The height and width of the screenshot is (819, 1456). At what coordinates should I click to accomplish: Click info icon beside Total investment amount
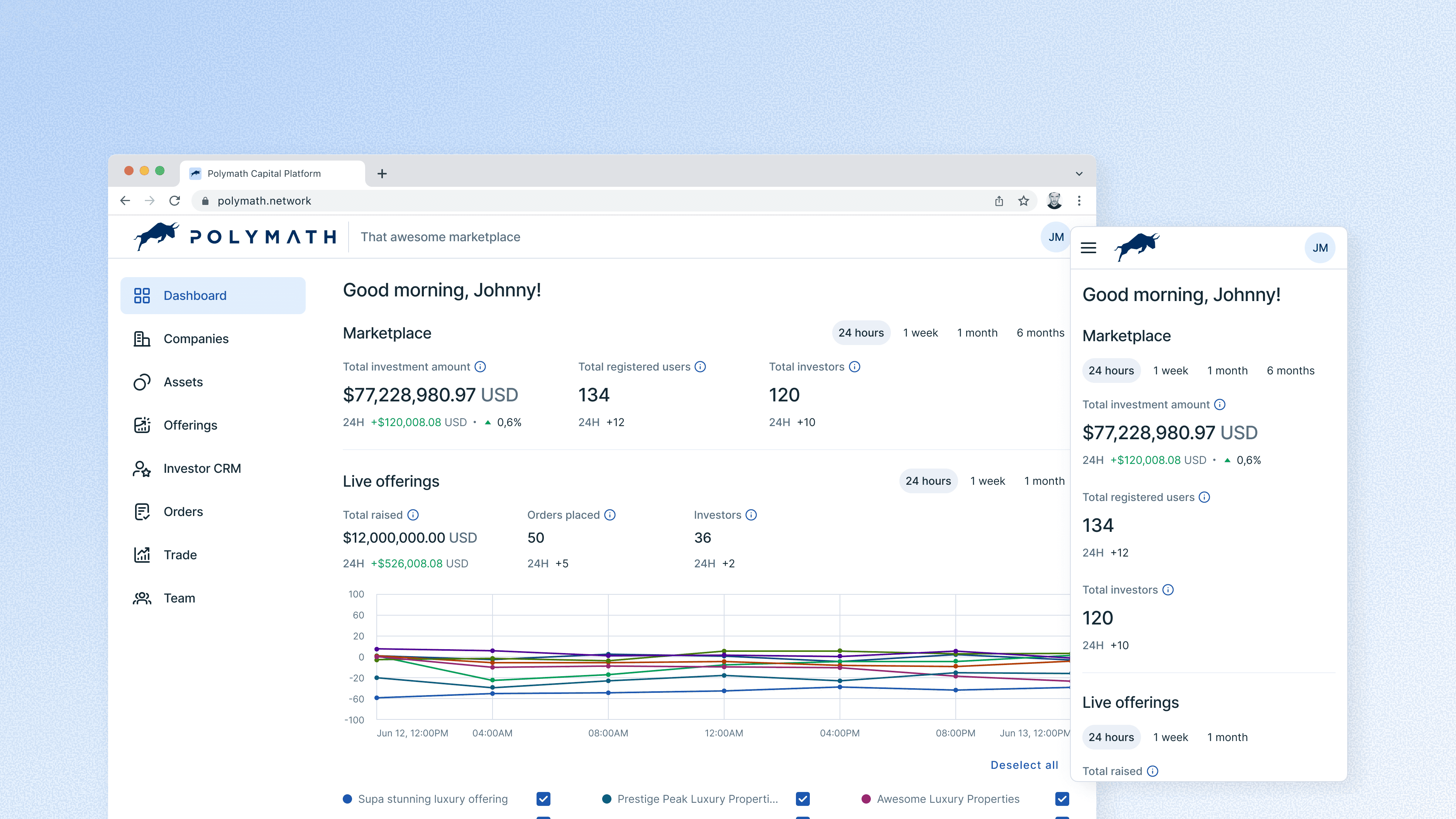click(480, 367)
